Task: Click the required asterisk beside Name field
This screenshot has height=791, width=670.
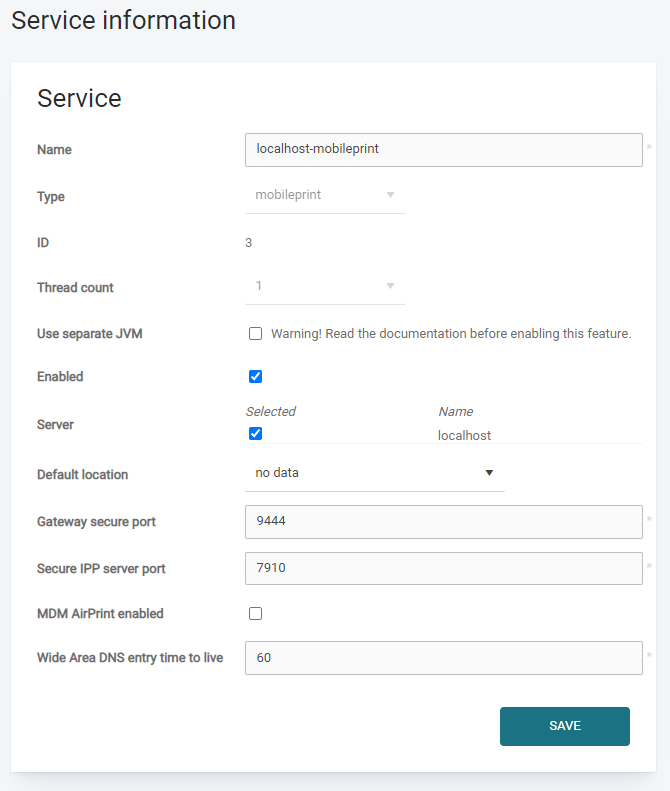Action: 648,149
